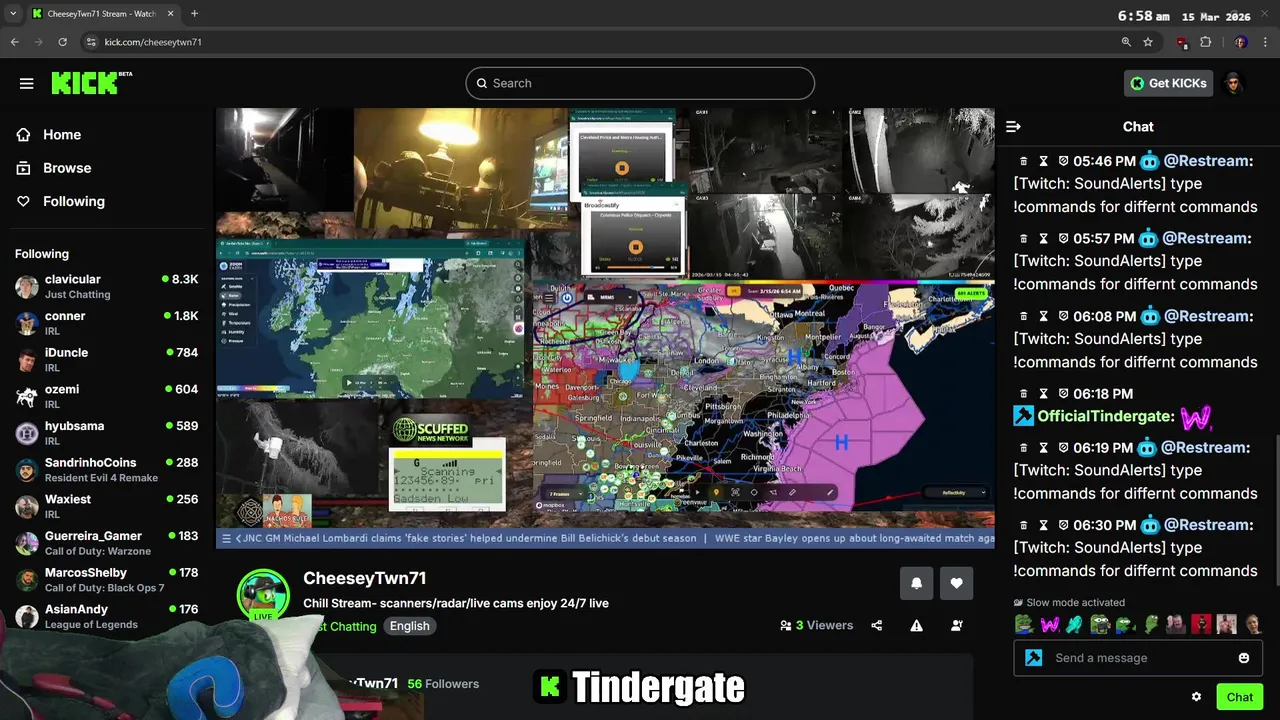This screenshot has width=1280, height=720.
Task: Open AsianAndy channel in Following list
Action: (x=106, y=616)
